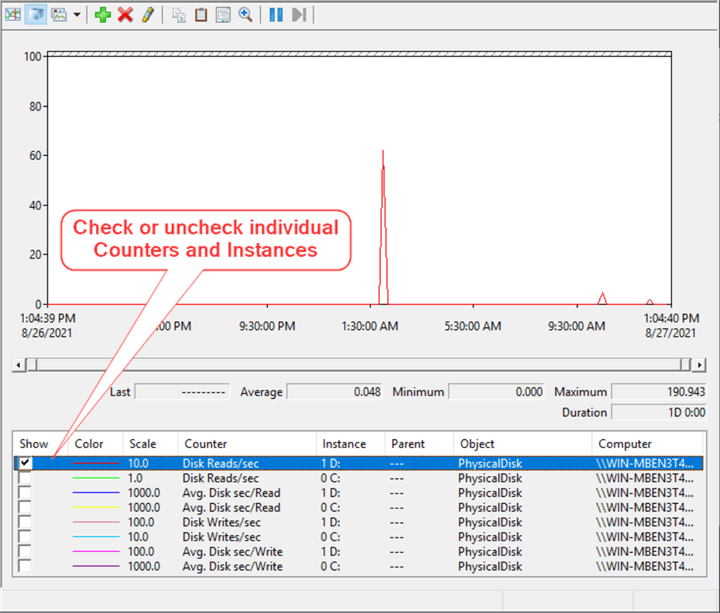Click the green color line for Disk Reads/sec 0 C:
This screenshot has height=613, width=720.
(x=96, y=478)
